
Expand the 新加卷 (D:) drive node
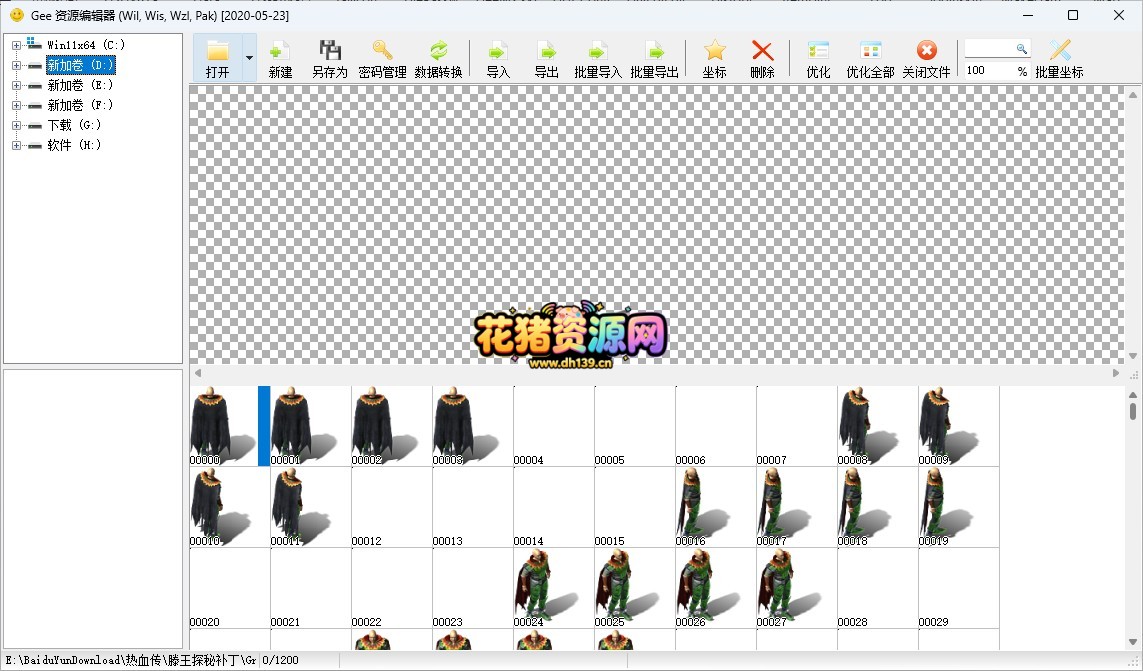point(16,66)
